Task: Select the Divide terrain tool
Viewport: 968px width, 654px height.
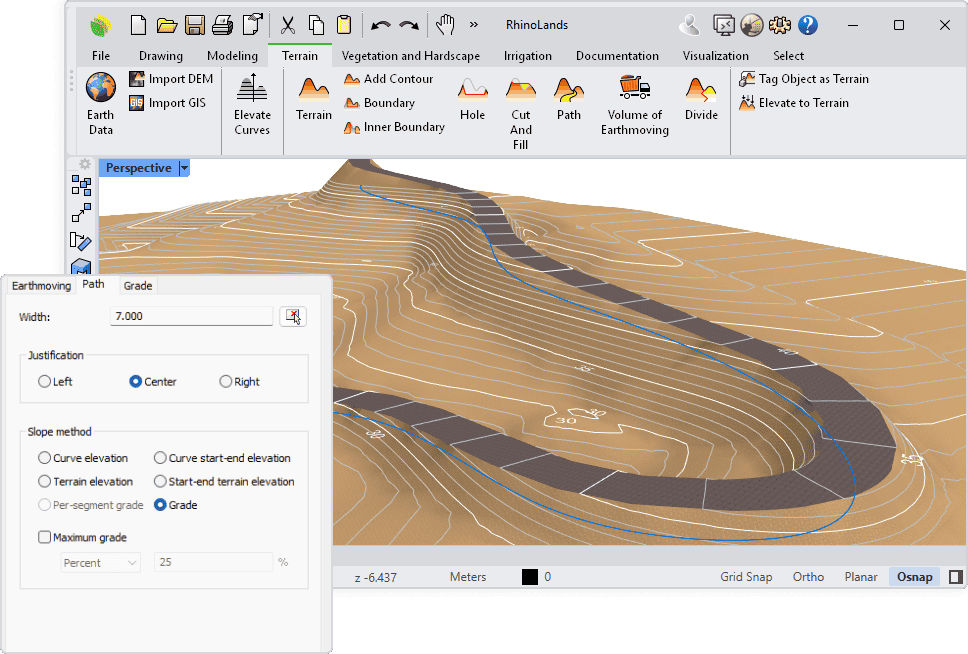Action: click(701, 100)
